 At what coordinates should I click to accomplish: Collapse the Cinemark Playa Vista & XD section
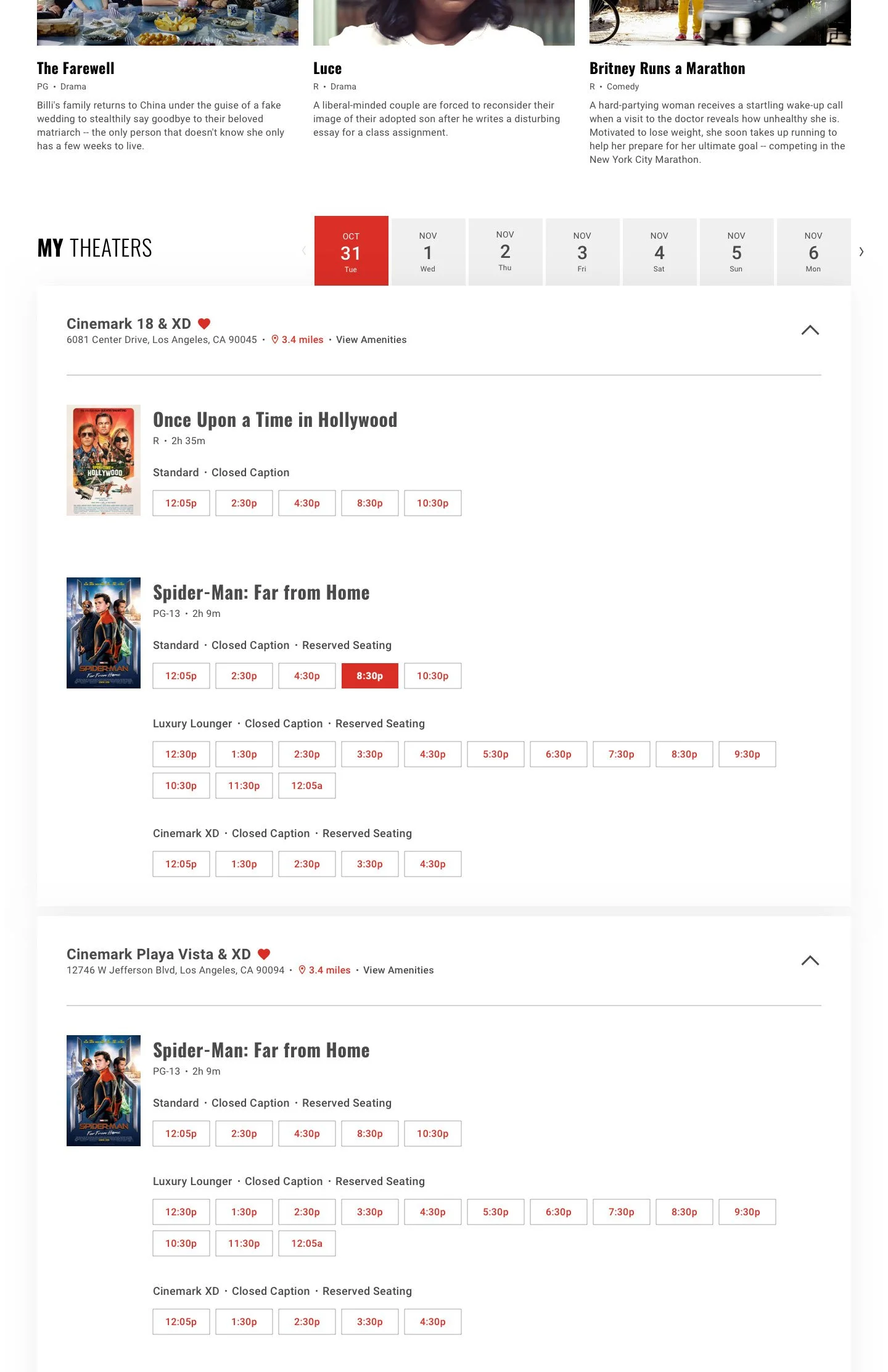pyautogui.click(x=810, y=961)
